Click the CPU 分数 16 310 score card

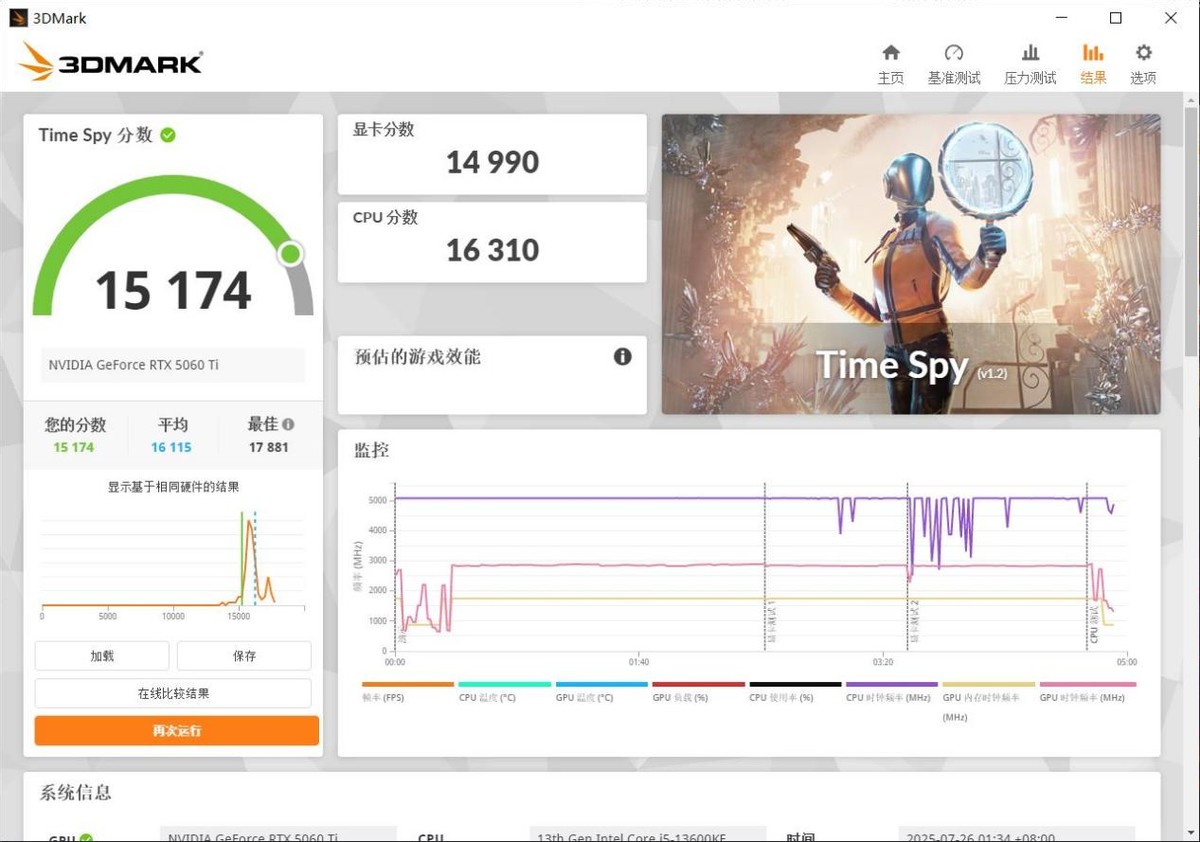(492, 242)
